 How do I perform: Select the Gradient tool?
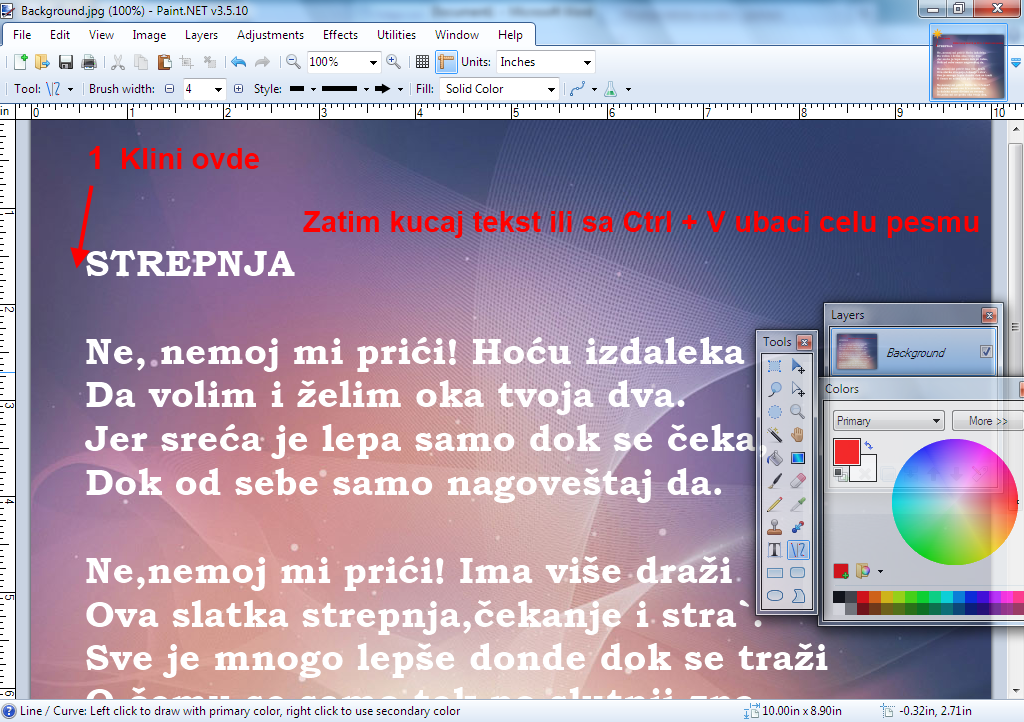point(797,458)
